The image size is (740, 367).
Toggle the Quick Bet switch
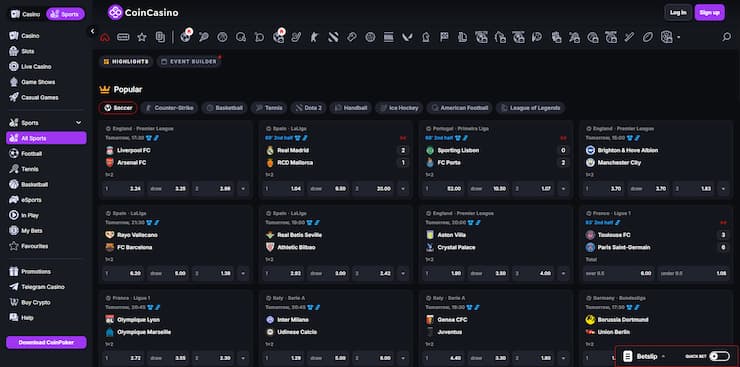[x=719, y=356]
